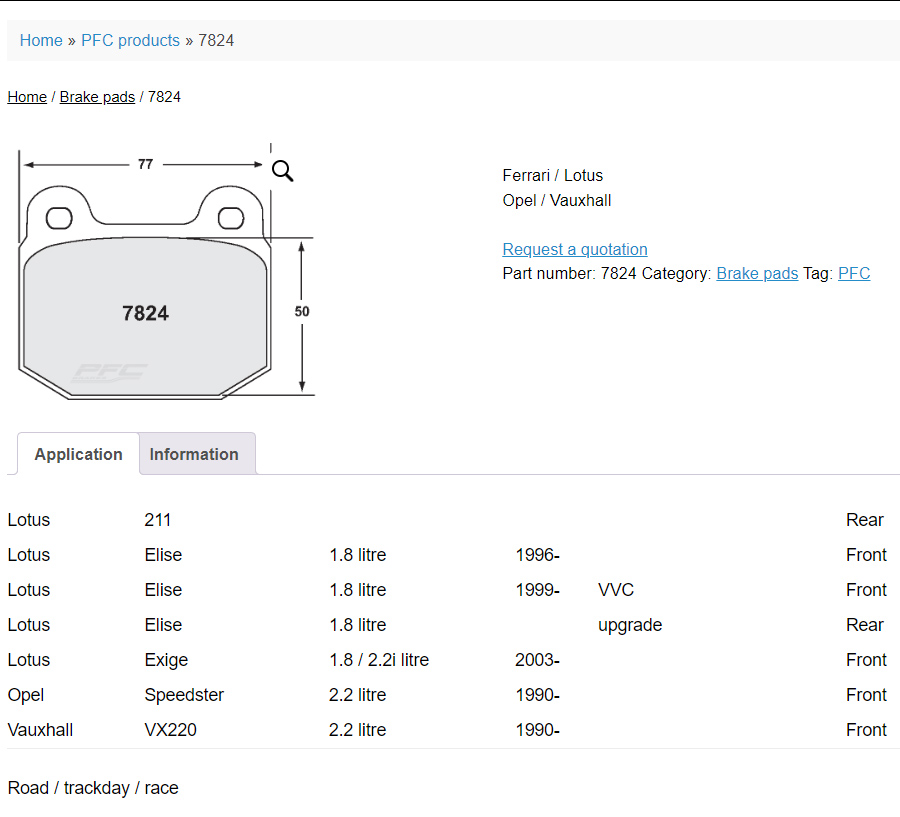Click Request a quotation link

575,249
